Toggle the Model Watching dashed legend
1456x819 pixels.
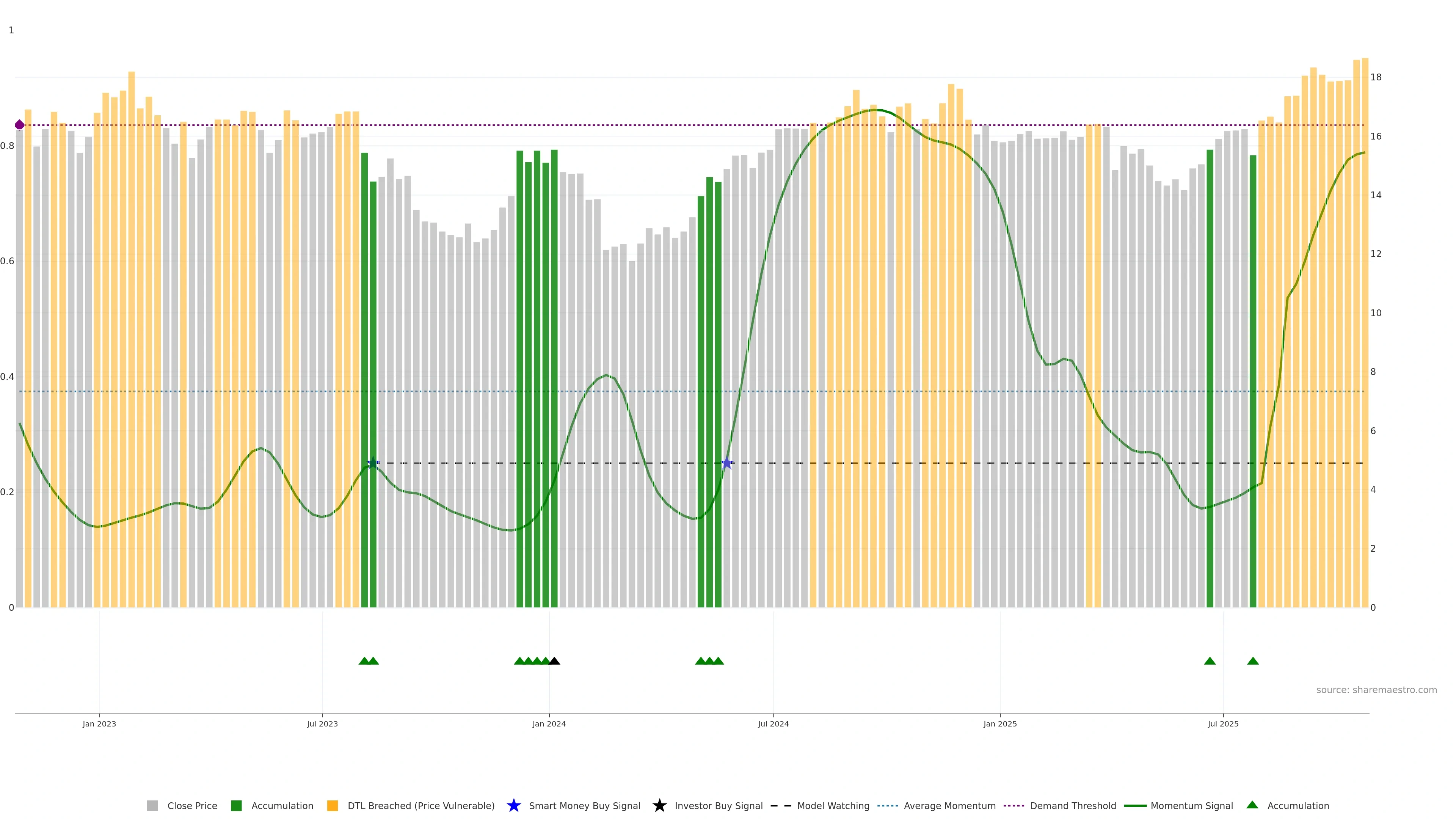(x=781, y=806)
